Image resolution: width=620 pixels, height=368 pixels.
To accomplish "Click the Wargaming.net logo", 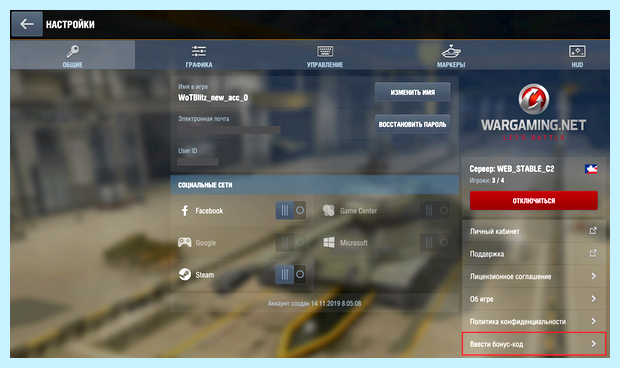I will 533,112.
